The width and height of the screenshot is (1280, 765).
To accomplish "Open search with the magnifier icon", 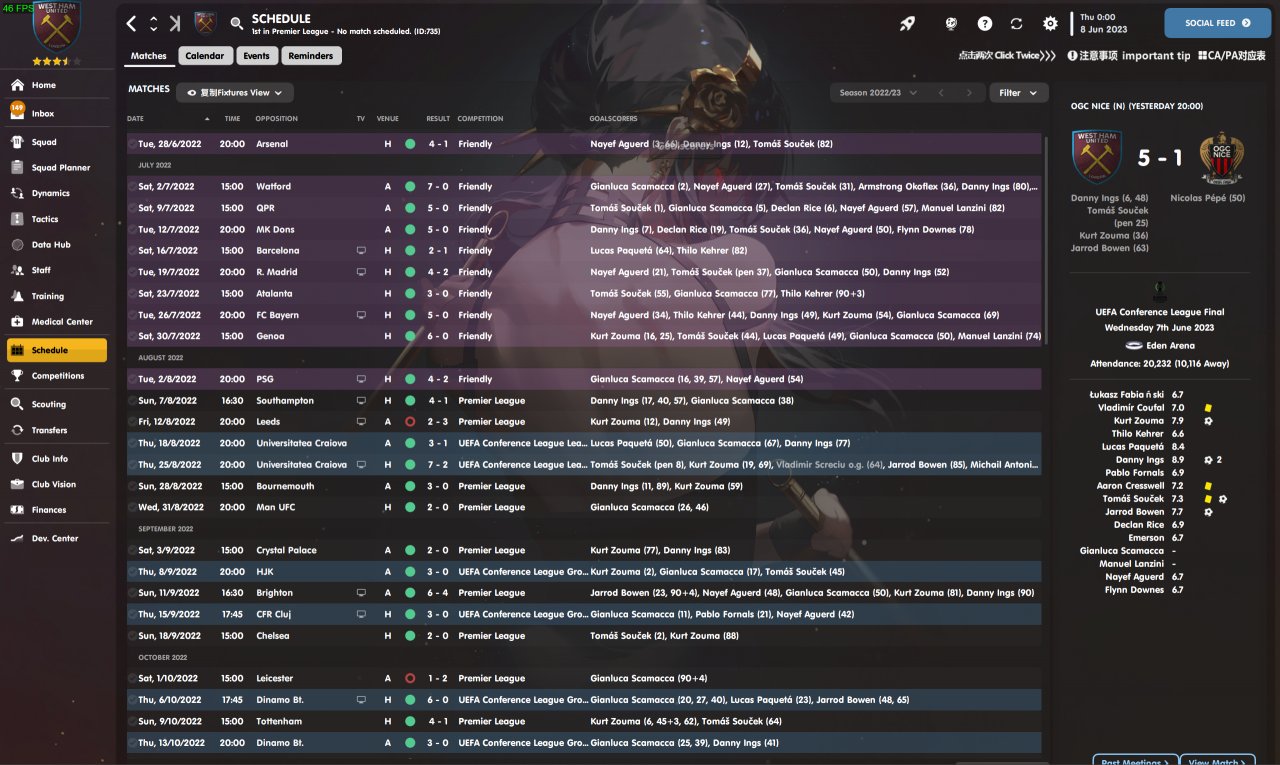I will 237,23.
